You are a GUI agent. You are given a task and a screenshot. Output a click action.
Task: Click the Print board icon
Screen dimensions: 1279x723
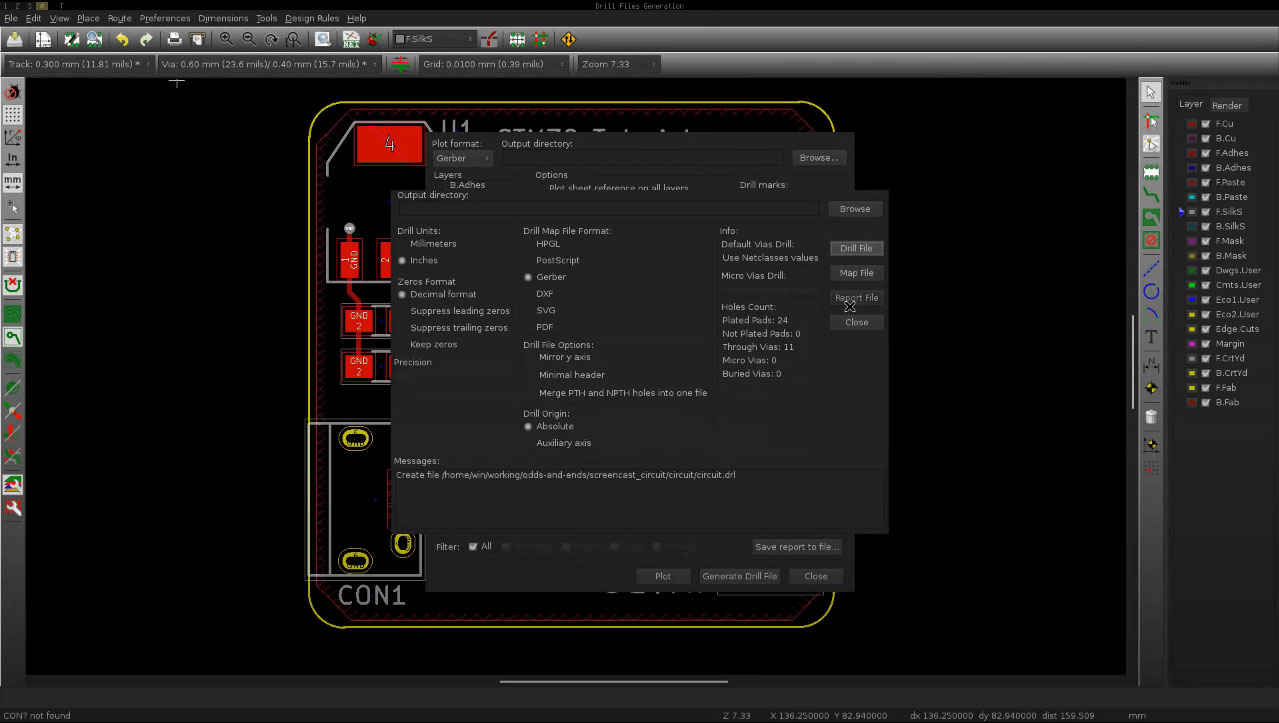click(174, 40)
